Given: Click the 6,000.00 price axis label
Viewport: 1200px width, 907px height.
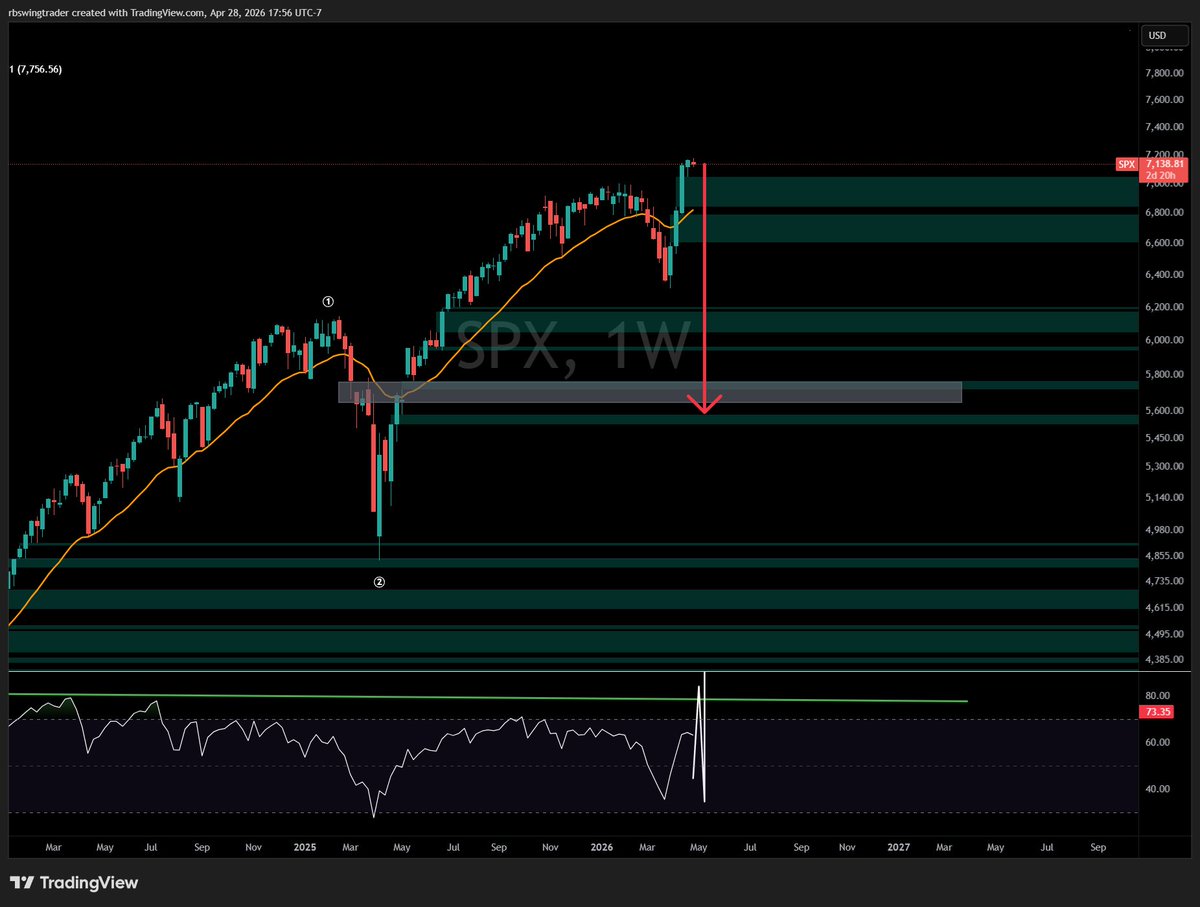Looking at the screenshot, I should click(1166, 340).
